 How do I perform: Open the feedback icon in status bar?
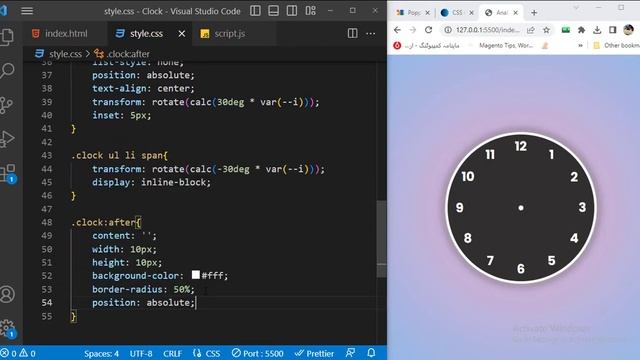[x=350, y=353]
